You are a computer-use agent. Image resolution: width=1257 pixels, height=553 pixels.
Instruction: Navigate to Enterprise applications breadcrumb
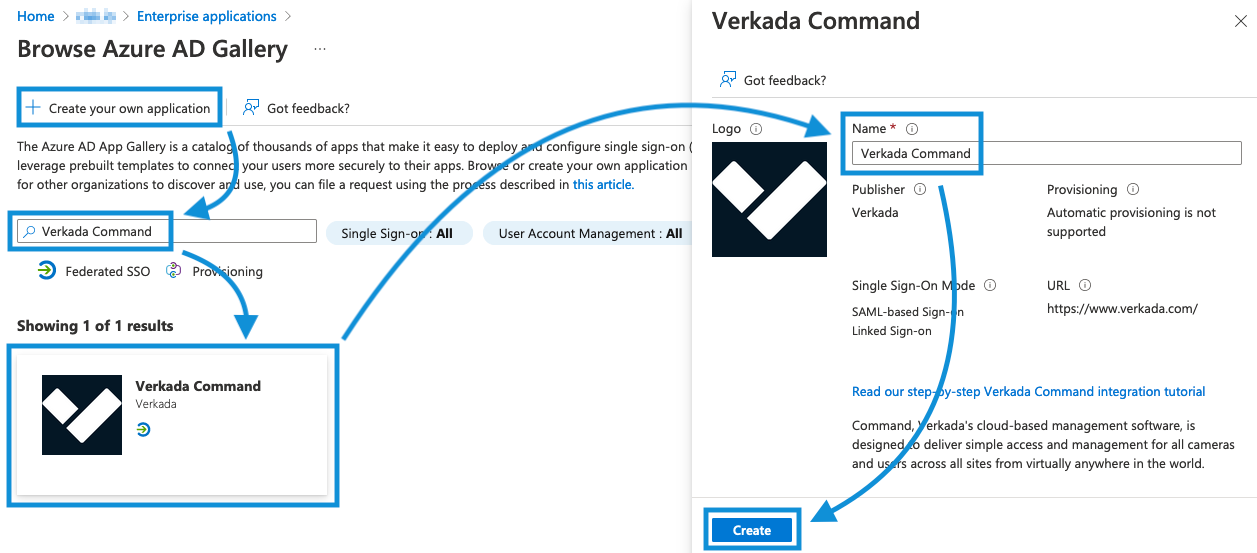pyautogui.click(x=206, y=16)
